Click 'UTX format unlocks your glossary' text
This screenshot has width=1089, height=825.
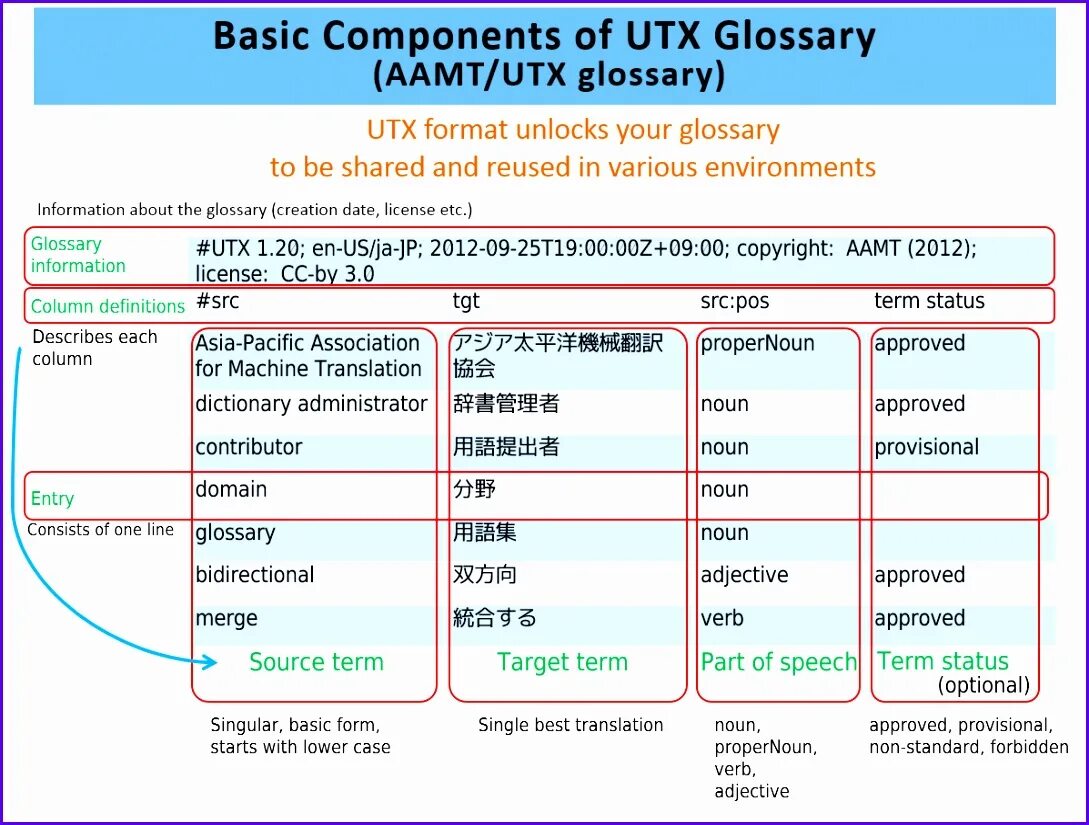click(573, 130)
